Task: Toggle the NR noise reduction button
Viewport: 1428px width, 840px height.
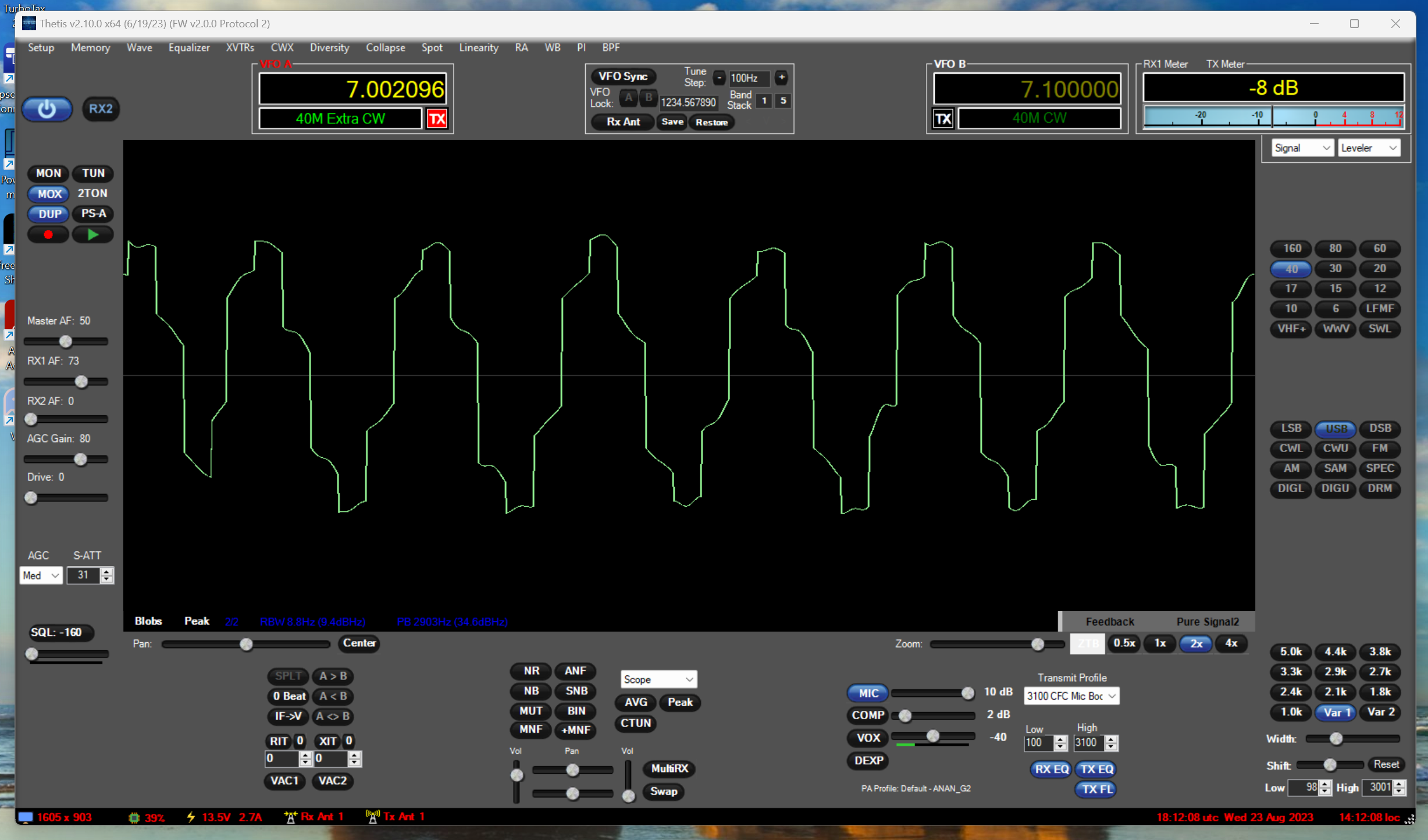Action: coord(531,671)
